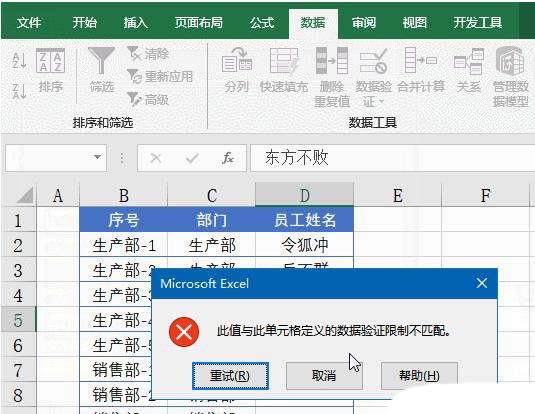
Task: Confirm entry with the formula bar checkmark
Action: 192,158
